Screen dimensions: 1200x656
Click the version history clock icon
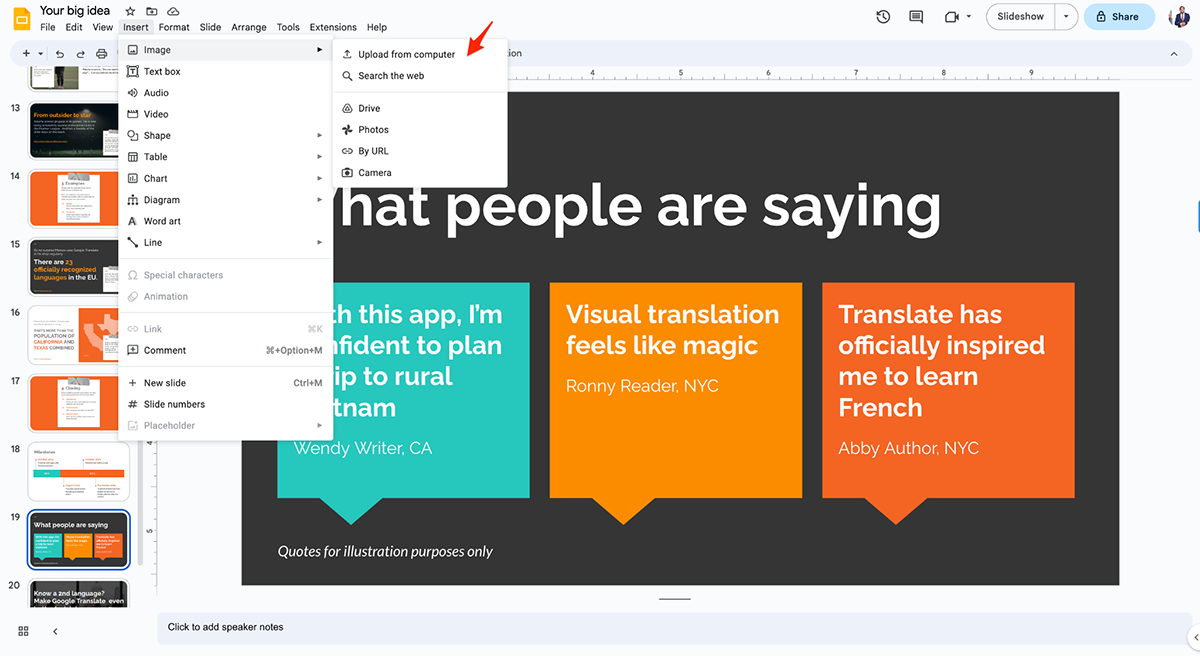click(883, 17)
